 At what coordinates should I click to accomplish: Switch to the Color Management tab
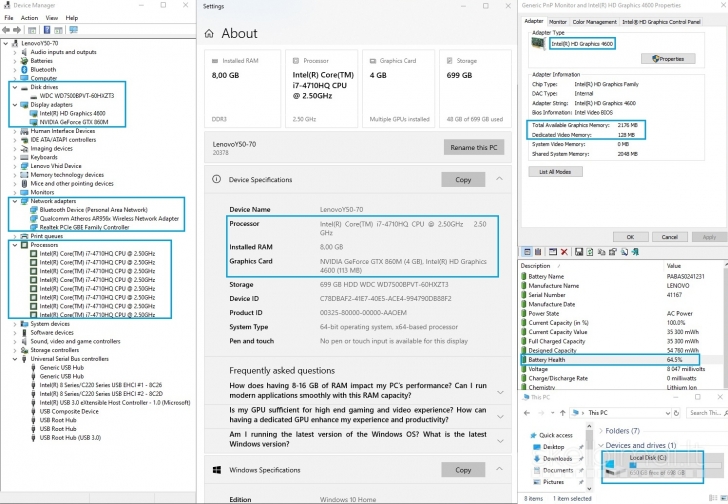tap(594, 21)
